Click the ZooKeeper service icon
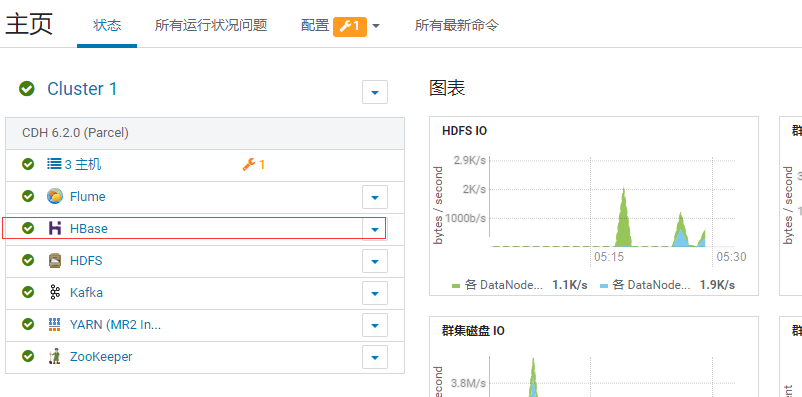Screen dimensions: 802x397 click(x=55, y=357)
